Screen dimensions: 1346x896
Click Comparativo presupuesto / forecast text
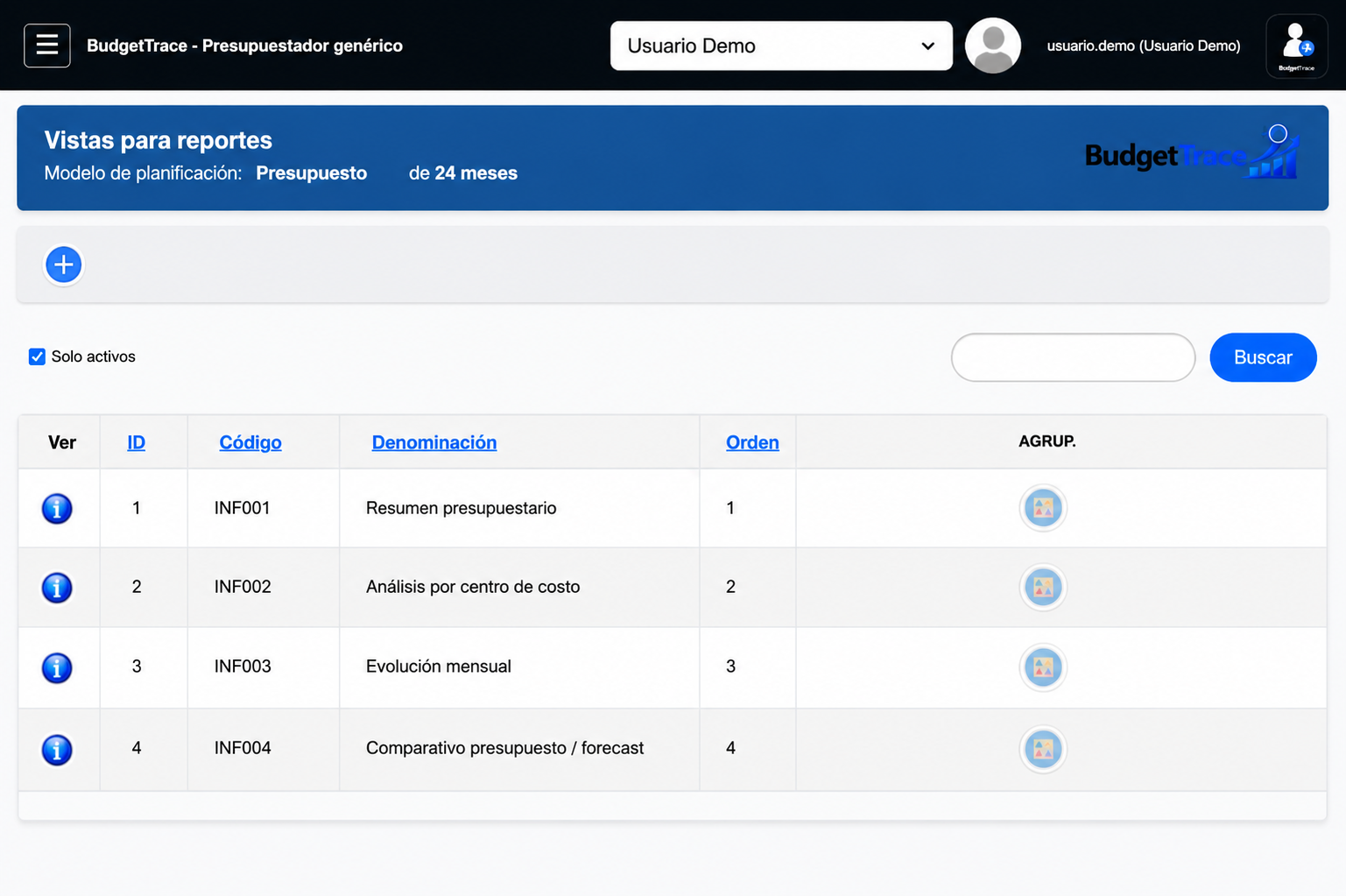pyautogui.click(x=504, y=748)
